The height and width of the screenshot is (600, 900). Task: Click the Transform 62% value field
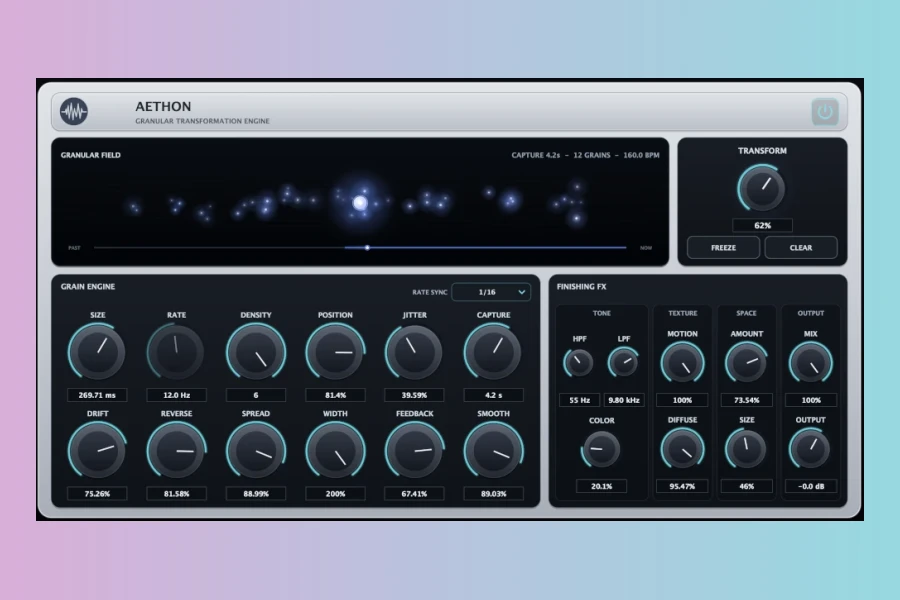tap(762, 225)
